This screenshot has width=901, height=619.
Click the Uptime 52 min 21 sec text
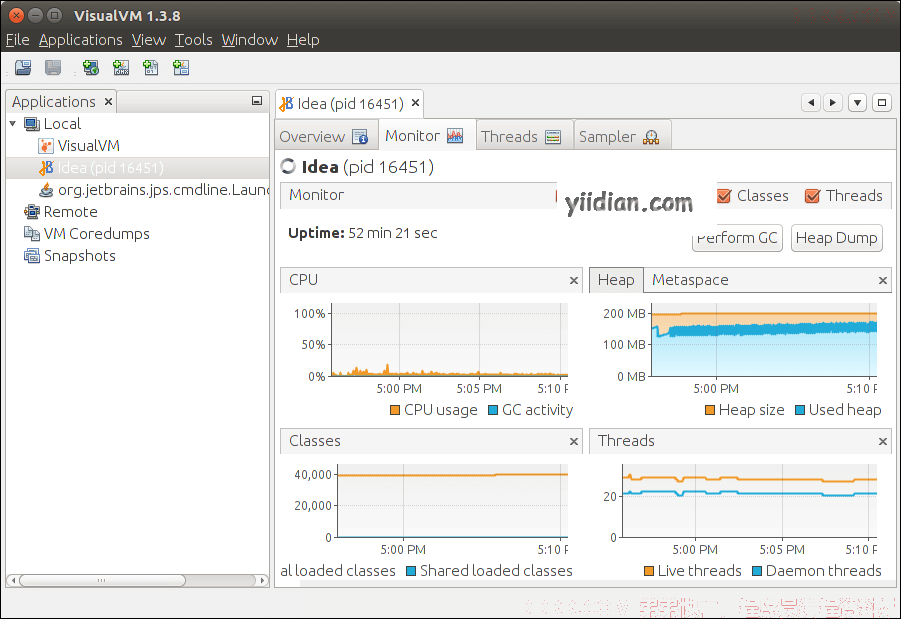click(363, 233)
